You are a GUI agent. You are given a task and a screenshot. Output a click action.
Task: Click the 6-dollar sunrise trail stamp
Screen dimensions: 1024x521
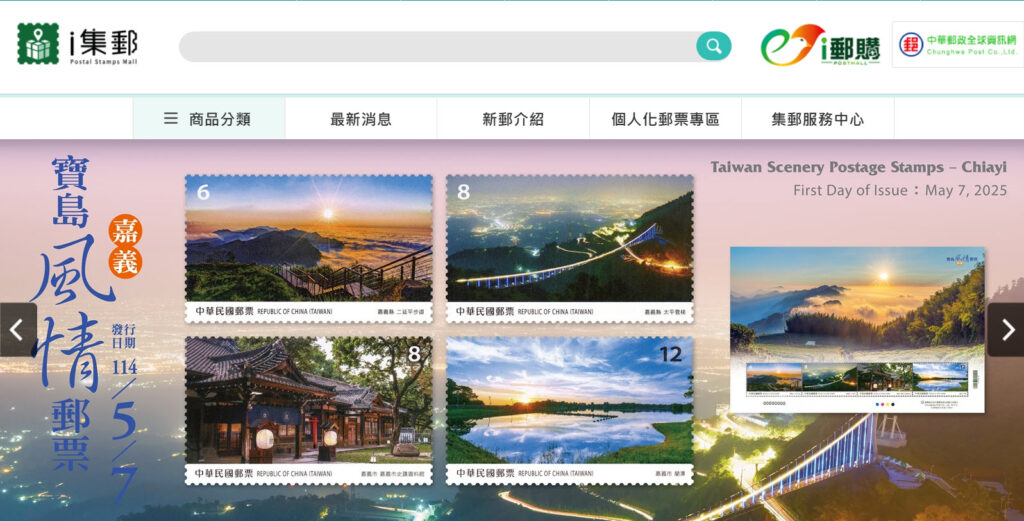pos(309,248)
